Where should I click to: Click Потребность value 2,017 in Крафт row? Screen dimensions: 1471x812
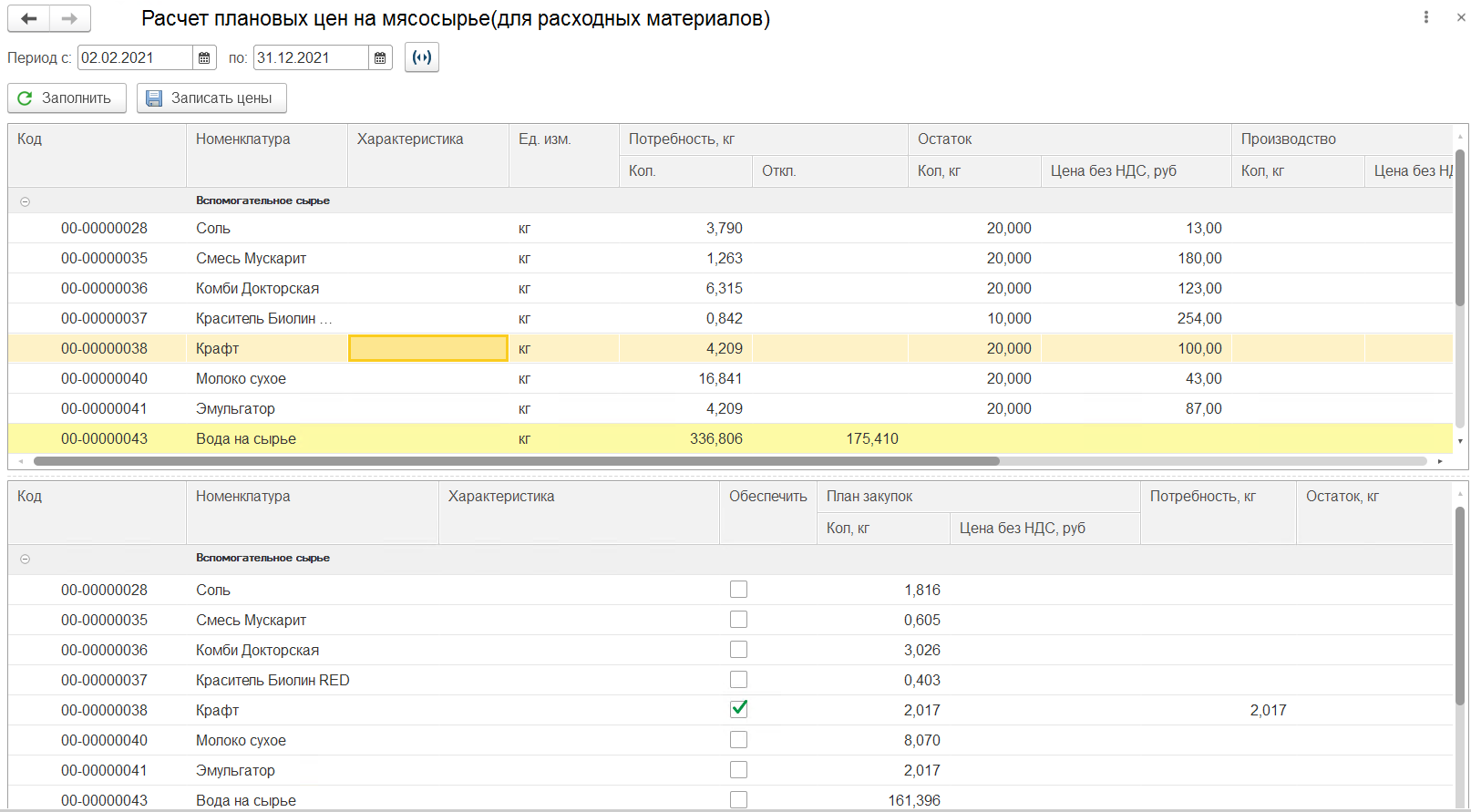pyautogui.click(x=1269, y=710)
